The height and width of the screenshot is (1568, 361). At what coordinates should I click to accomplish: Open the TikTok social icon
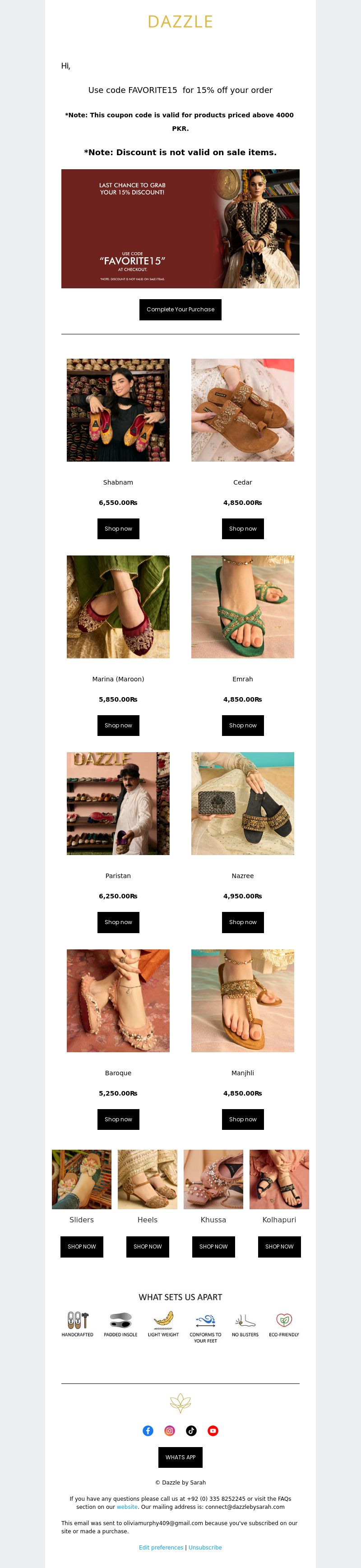[x=191, y=1430]
